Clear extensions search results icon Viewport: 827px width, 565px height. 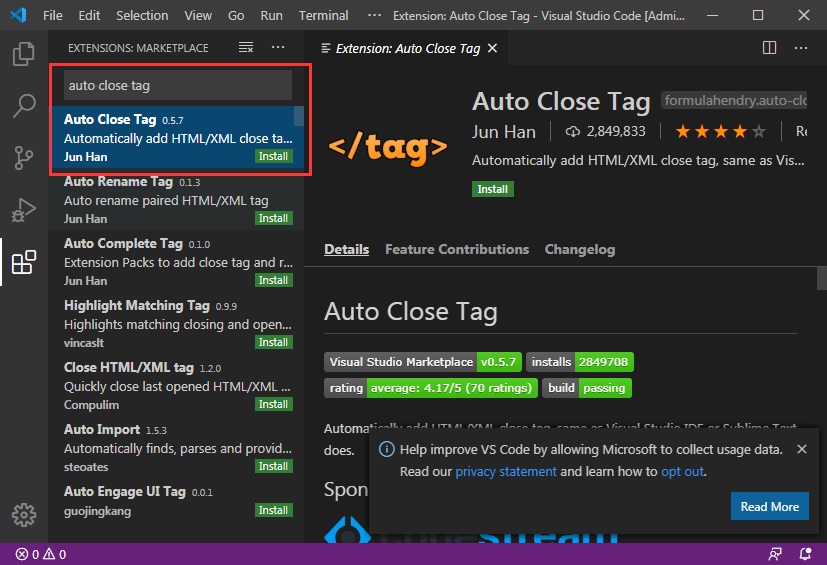246,48
